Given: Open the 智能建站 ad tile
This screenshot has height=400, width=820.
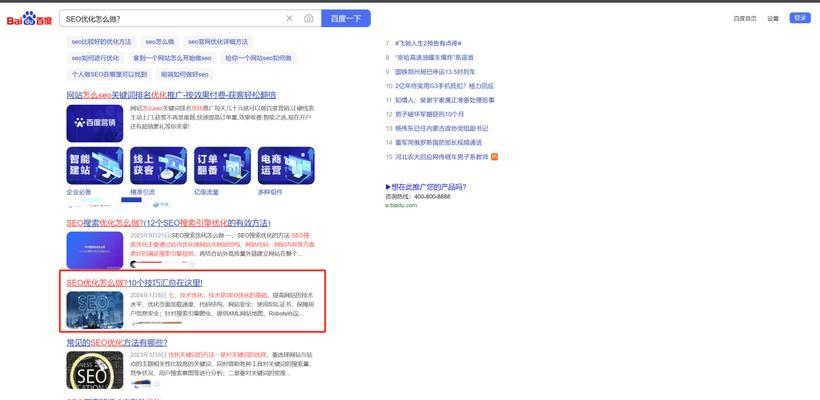Looking at the screenshot, I should pos(95,165).
